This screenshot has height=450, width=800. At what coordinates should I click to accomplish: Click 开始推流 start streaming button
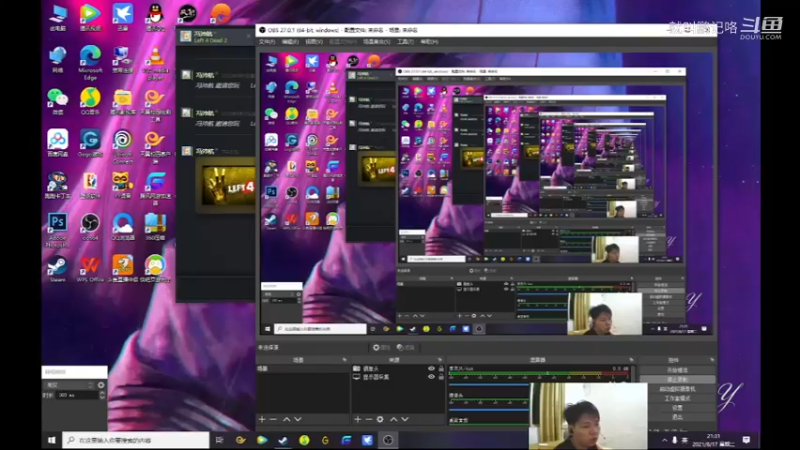[677, 370]
